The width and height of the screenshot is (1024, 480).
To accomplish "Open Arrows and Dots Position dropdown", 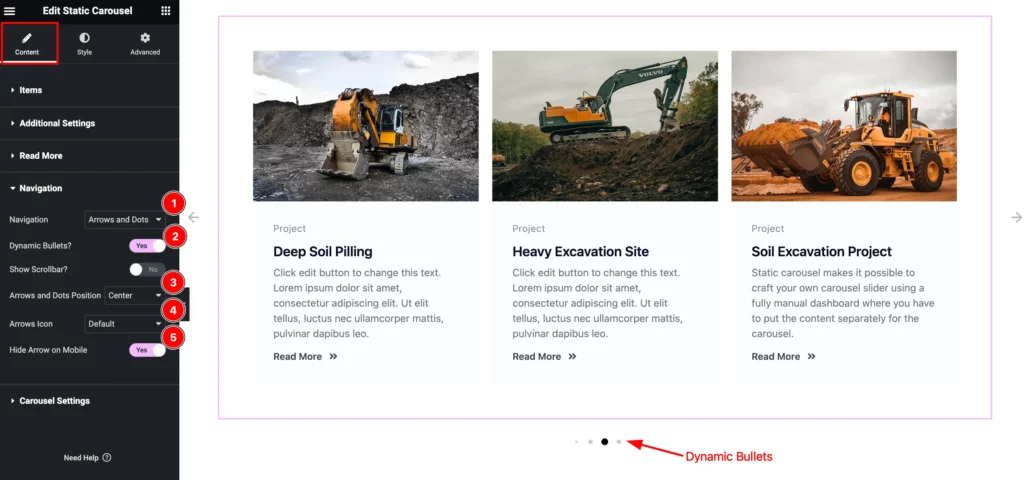I will point(134,296).
